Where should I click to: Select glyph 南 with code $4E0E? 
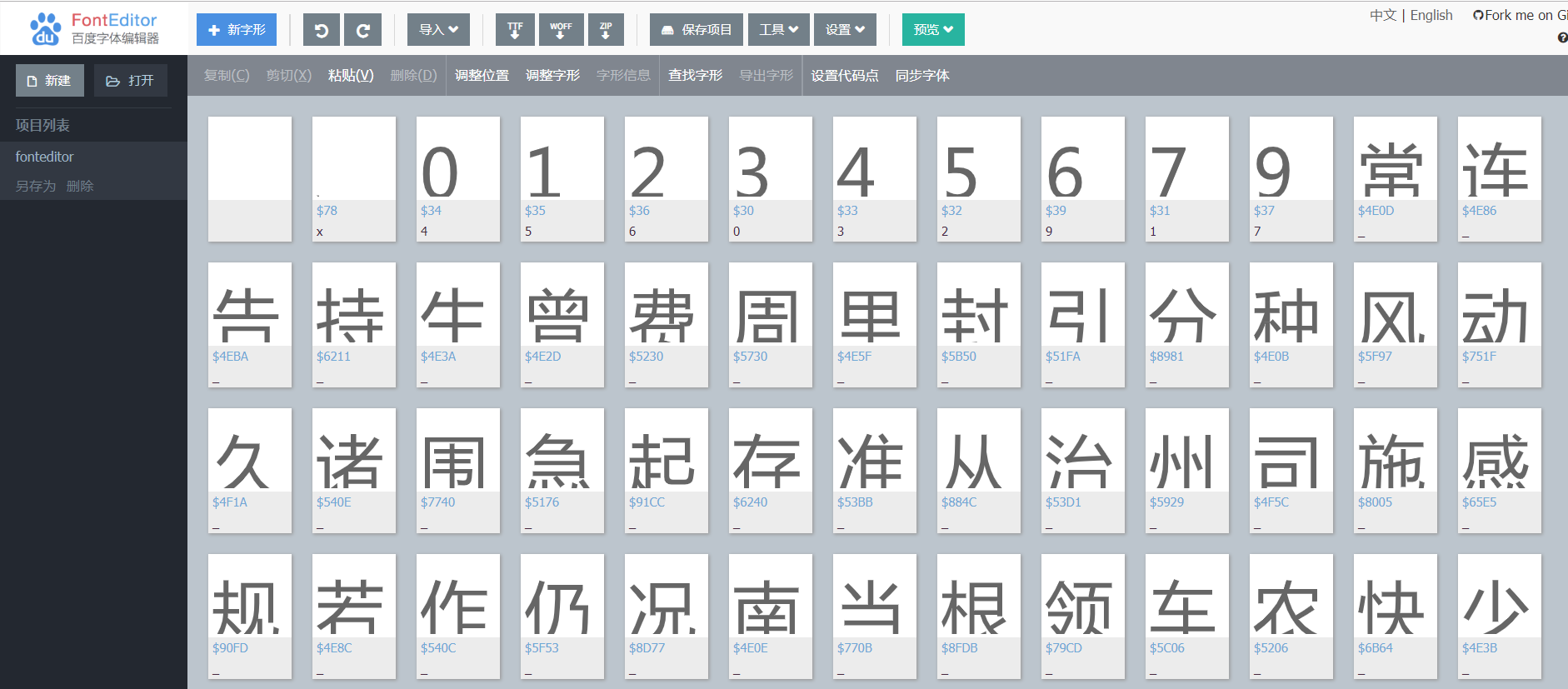(x=771, y=617)
